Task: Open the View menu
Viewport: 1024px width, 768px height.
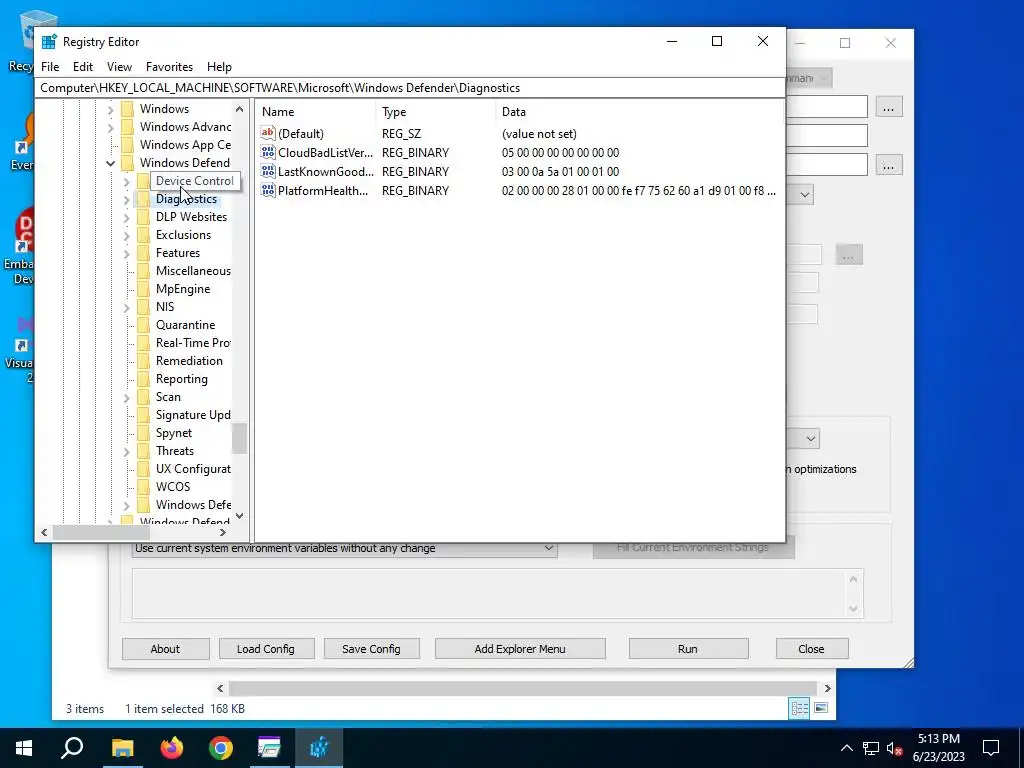Action: [x=119, y=67]
